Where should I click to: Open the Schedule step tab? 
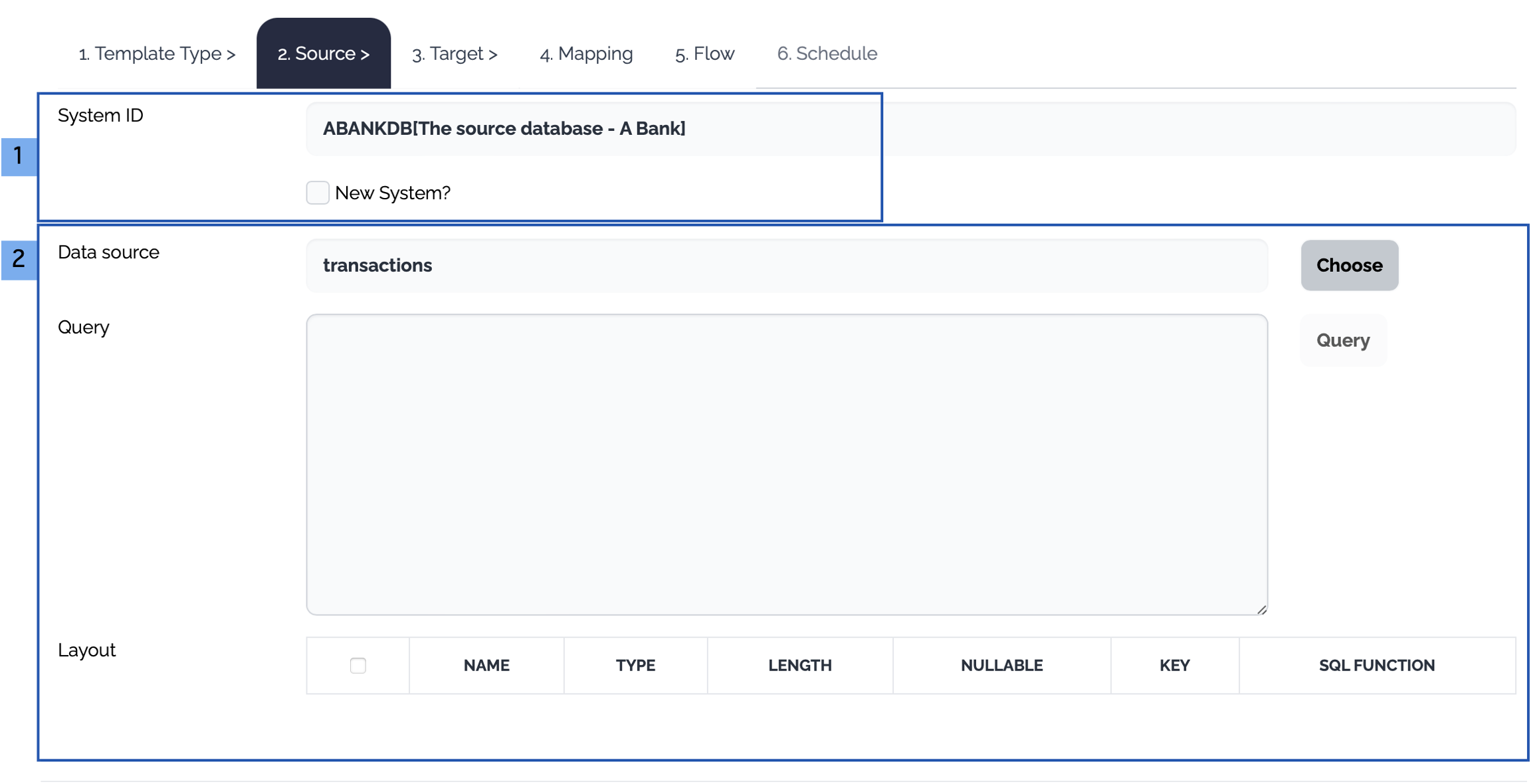(827, 54)
